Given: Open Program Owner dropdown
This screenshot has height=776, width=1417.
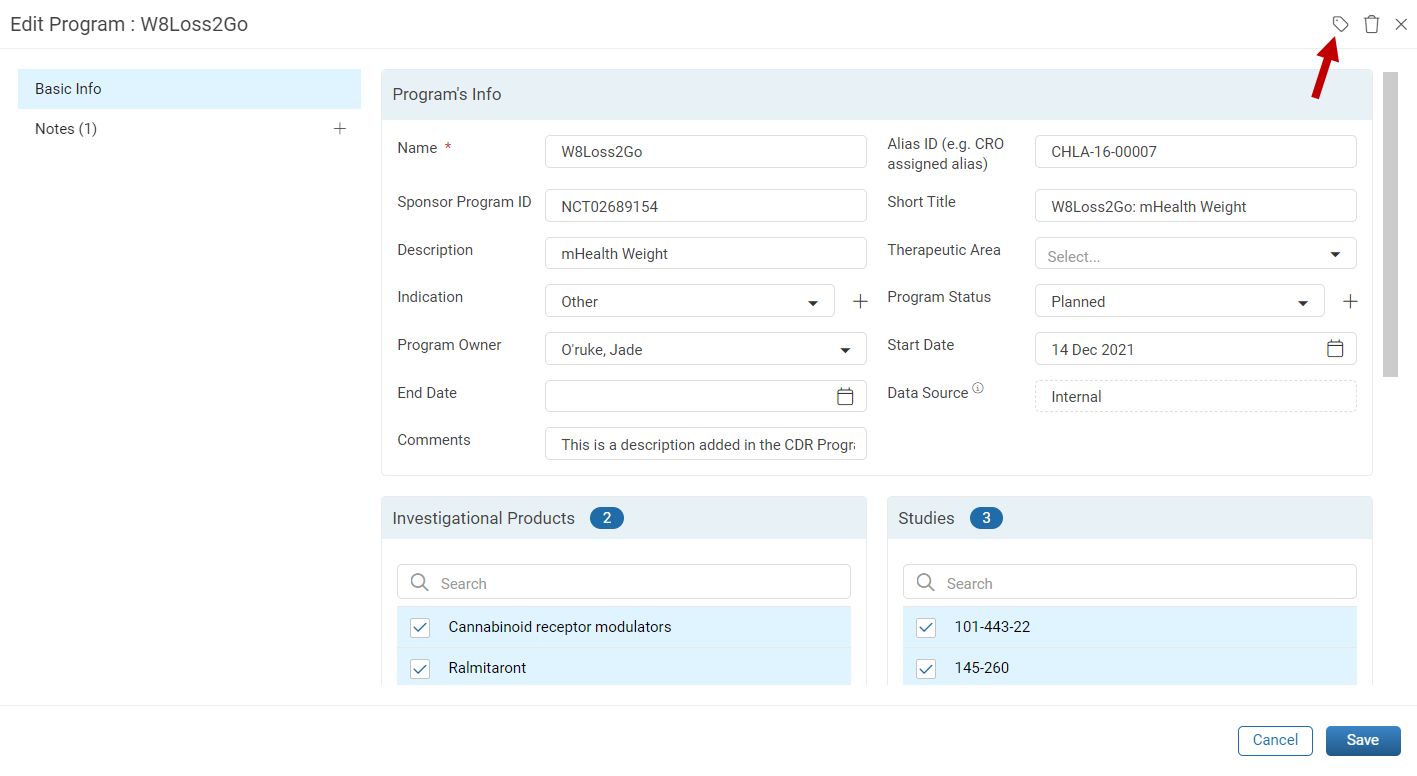Looking at the screenshot, I should (x=705, y=349).
